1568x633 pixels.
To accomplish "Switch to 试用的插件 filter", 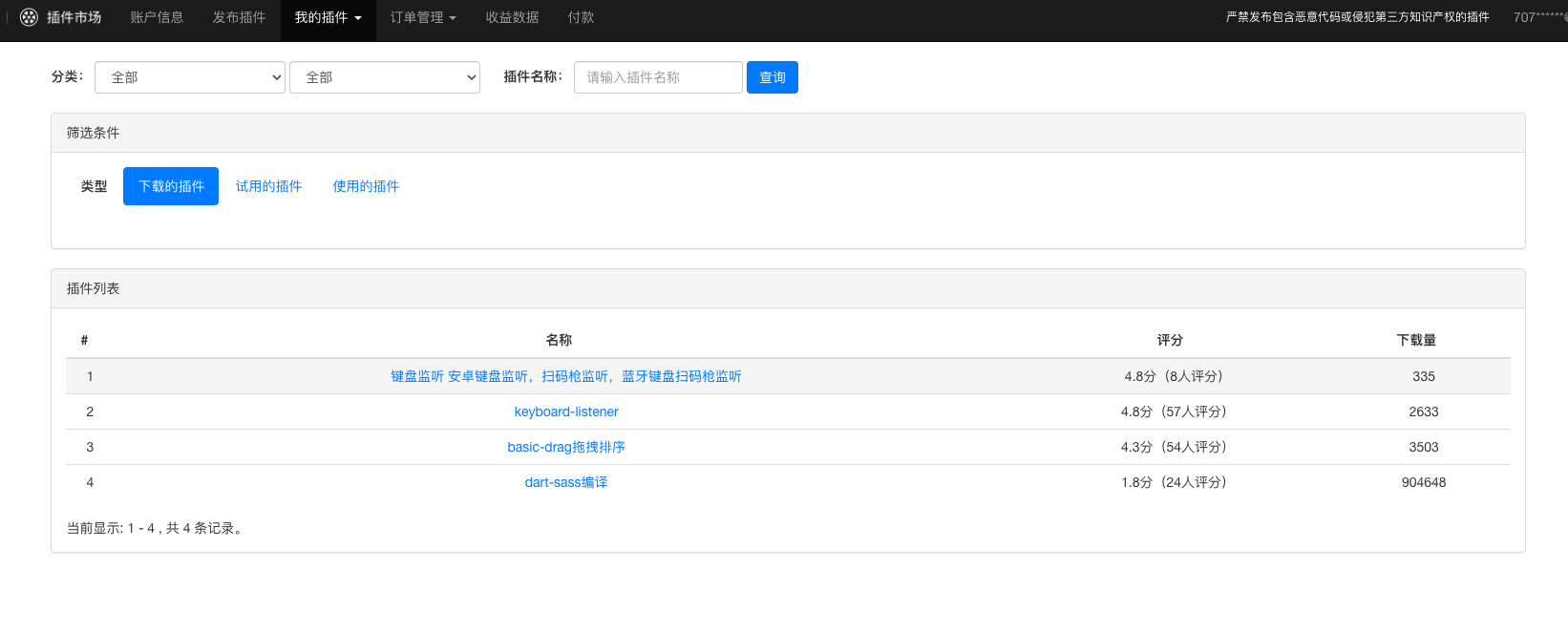I will 268,186.
